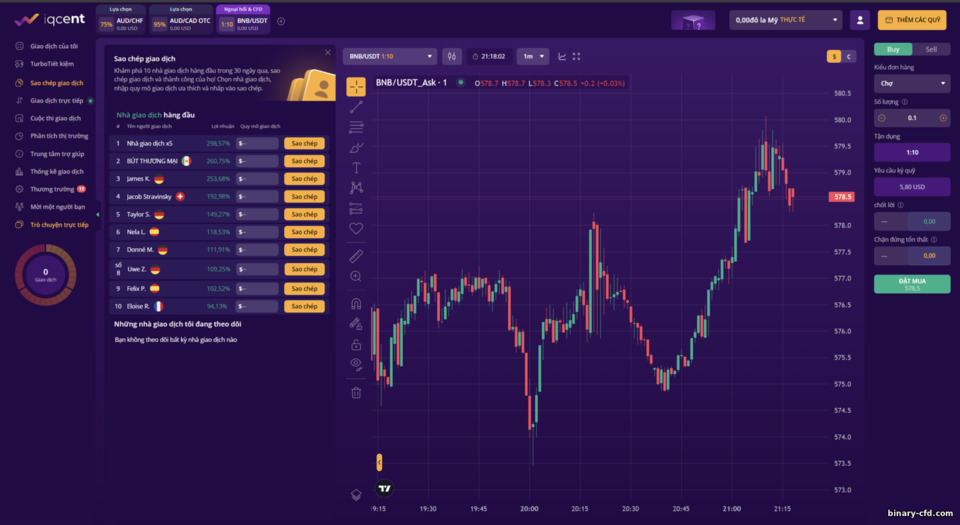Select the ruler measure tool
960x525 pixels.
[356, 256]
